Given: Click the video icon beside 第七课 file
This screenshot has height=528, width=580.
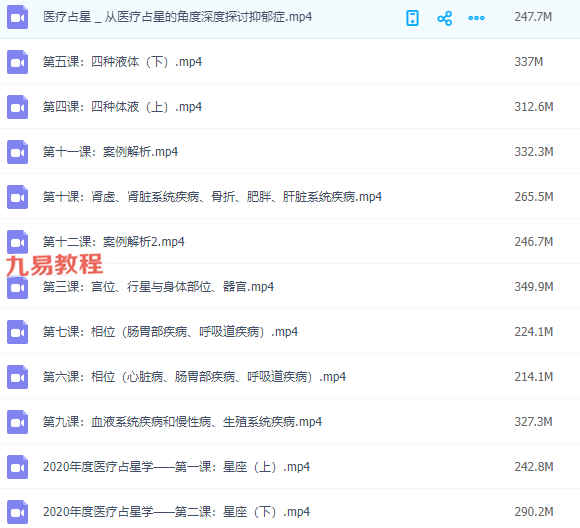Looking at the screenshot, I should 17,332.
